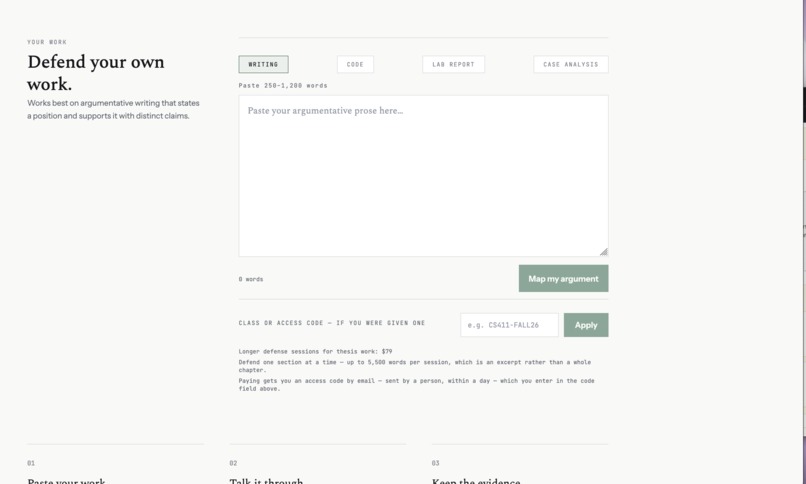
Task: Click the 'YOUR WORK' section label
Action: [x=47, y=42]
